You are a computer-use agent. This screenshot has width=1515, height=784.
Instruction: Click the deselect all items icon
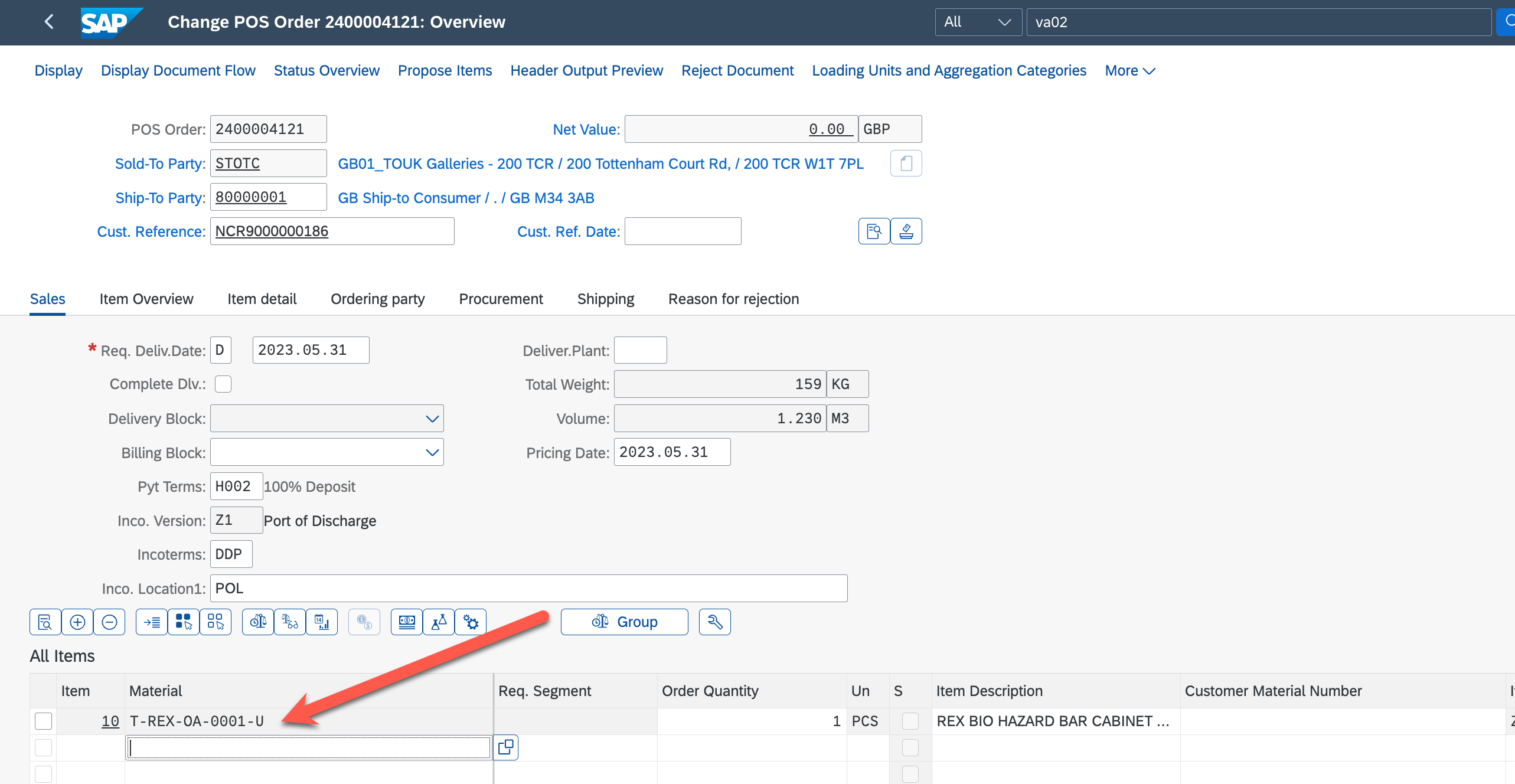(216, 622)
